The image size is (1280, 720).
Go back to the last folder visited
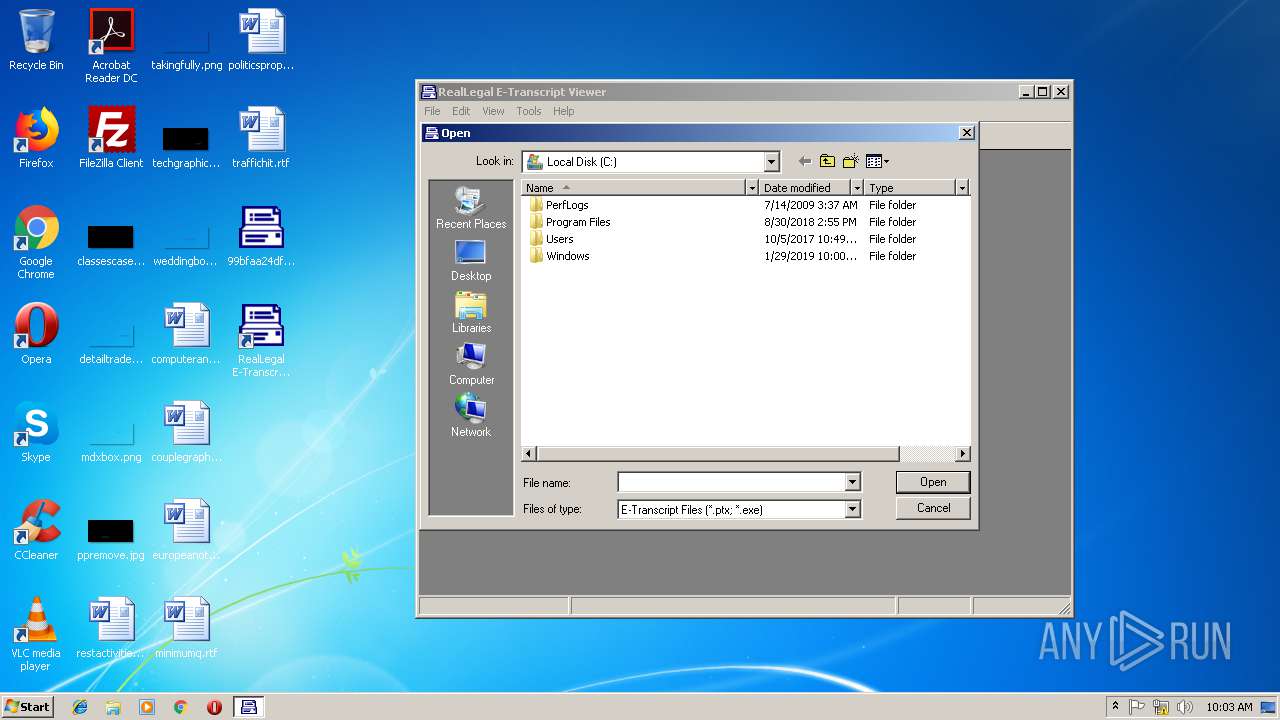[804, 161]
